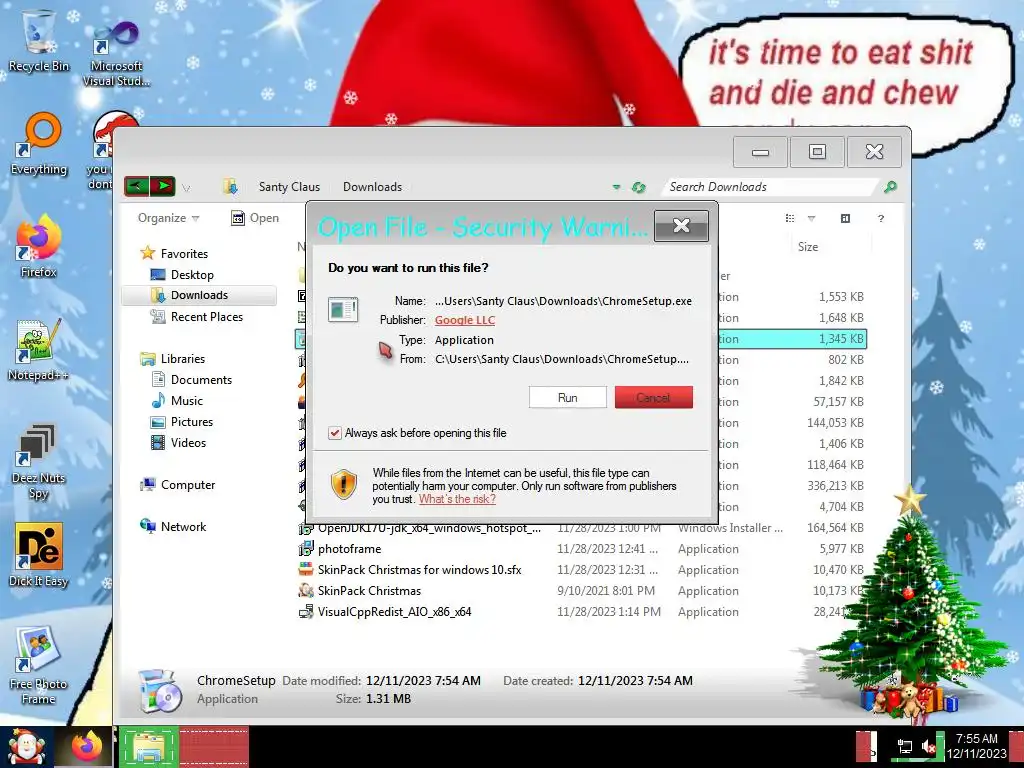The image size is (1024, 768).
Task: Click the magnifier icon in Search Downloads
Action: point(889,187)
